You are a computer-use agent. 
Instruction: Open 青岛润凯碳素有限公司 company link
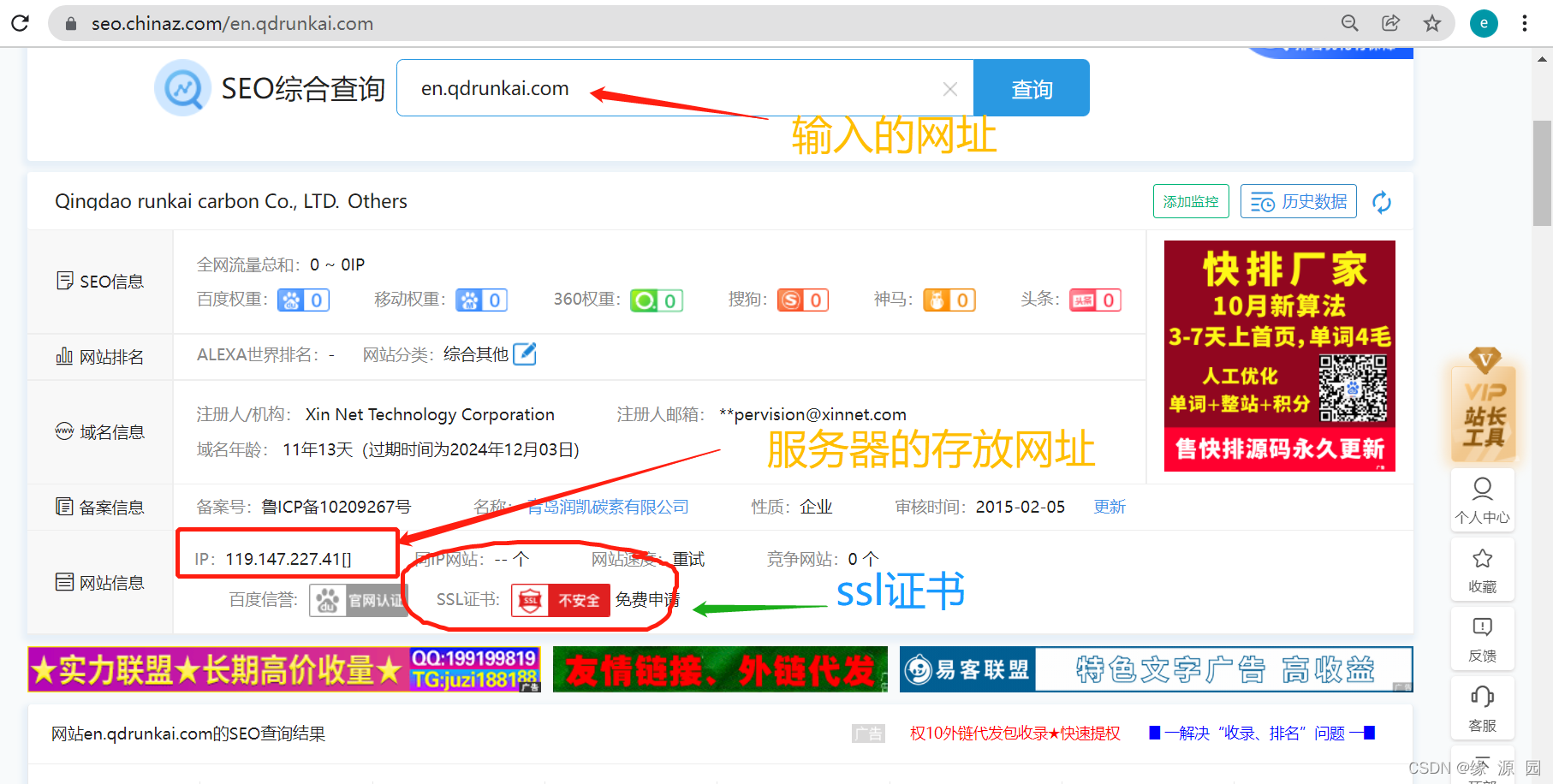(608, 507)
